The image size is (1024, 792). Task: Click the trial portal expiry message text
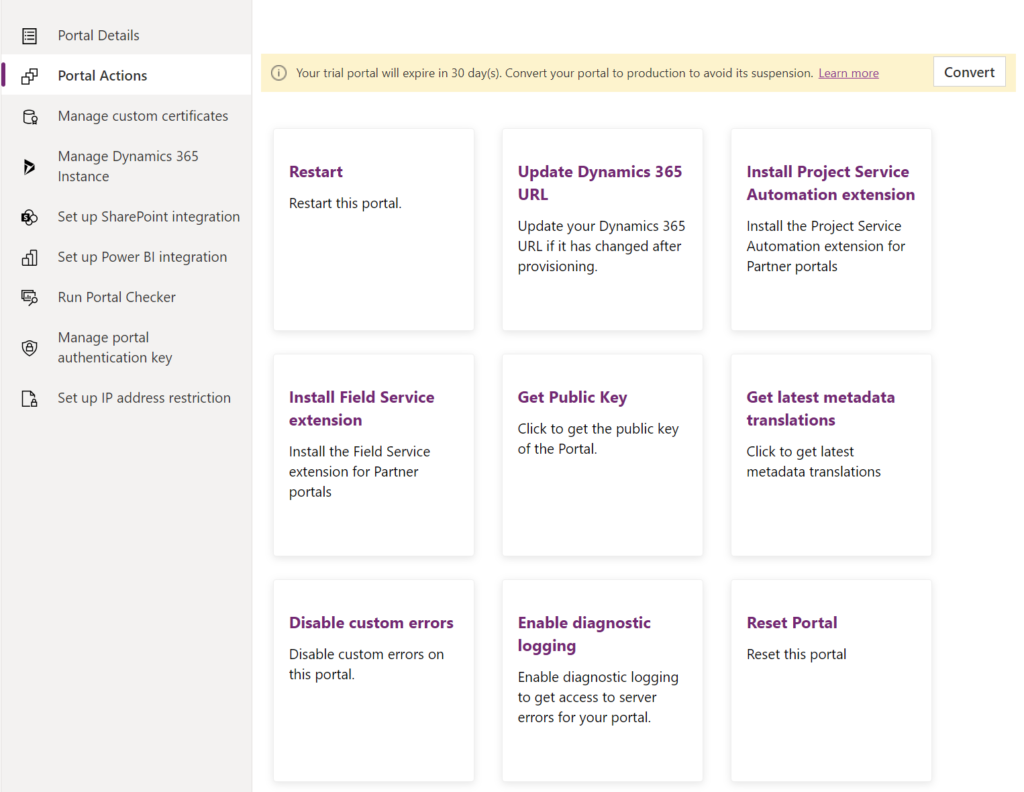pyautogui.click(x=554, y=73)
